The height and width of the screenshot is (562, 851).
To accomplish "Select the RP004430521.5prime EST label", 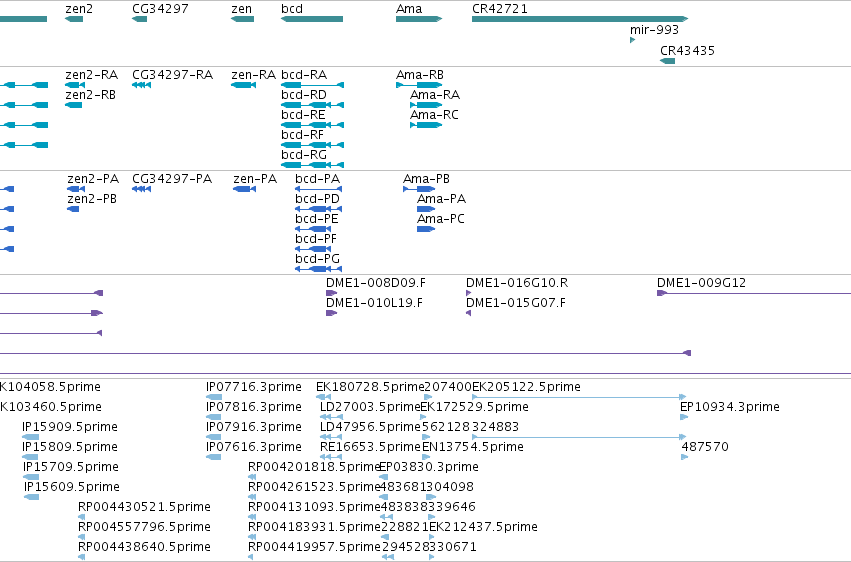I will point(144,507).
